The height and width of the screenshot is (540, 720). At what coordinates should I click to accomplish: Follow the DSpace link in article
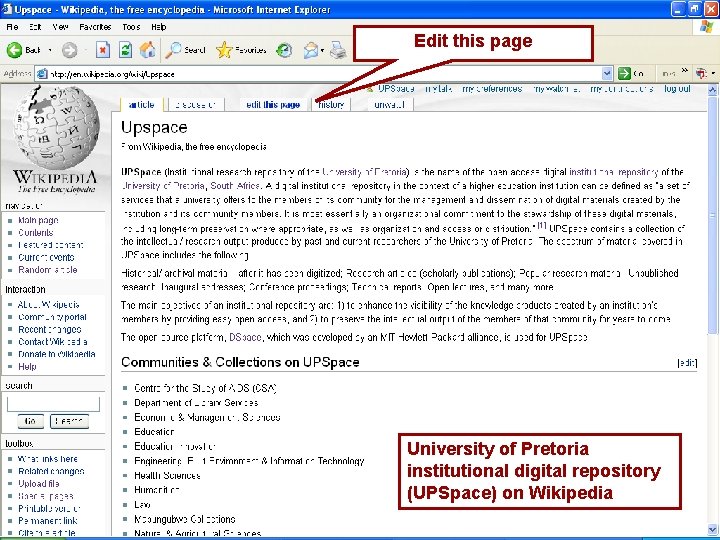245,338
